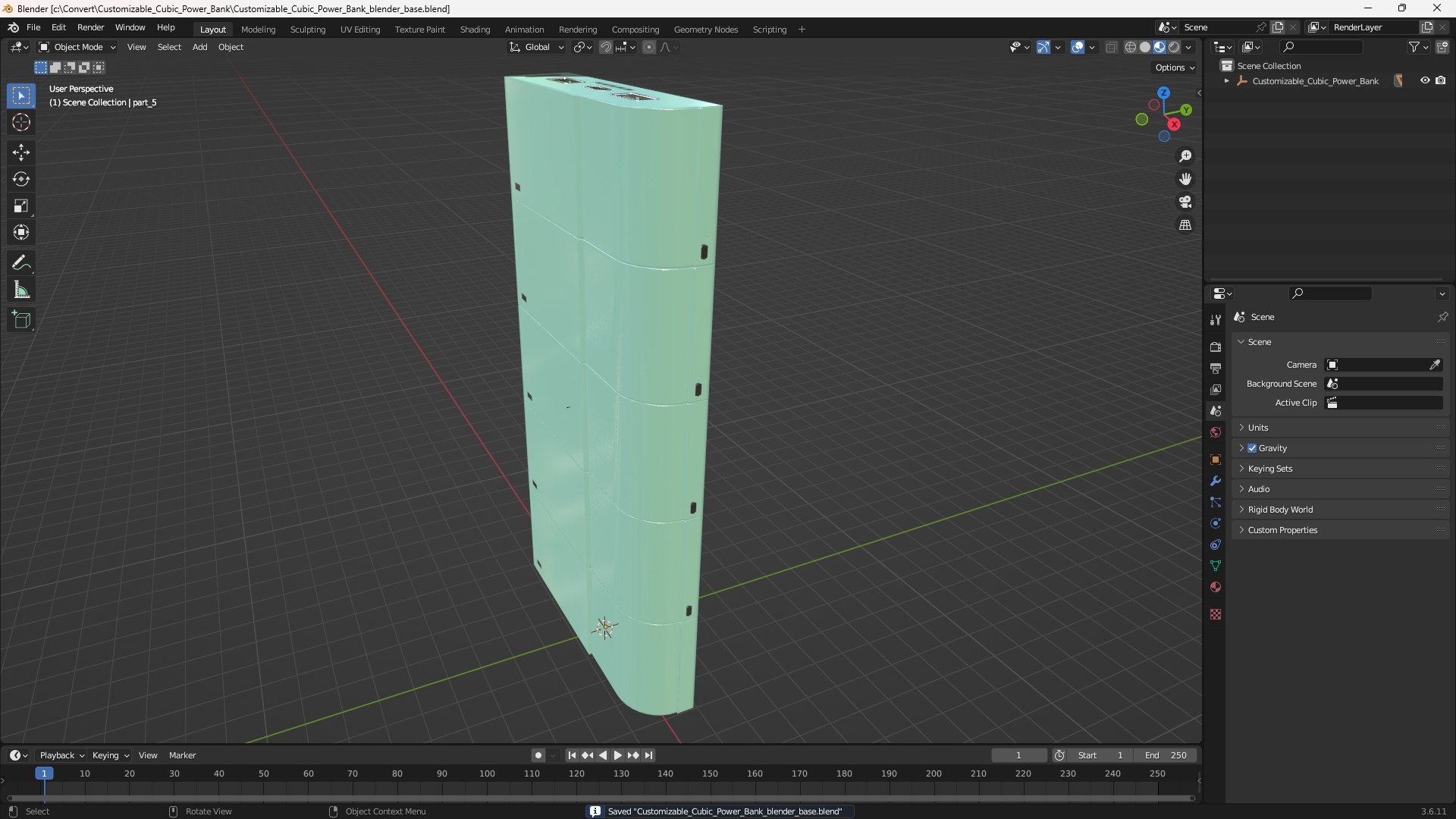Disable the Gravity checkbox

pos(1252,448)
